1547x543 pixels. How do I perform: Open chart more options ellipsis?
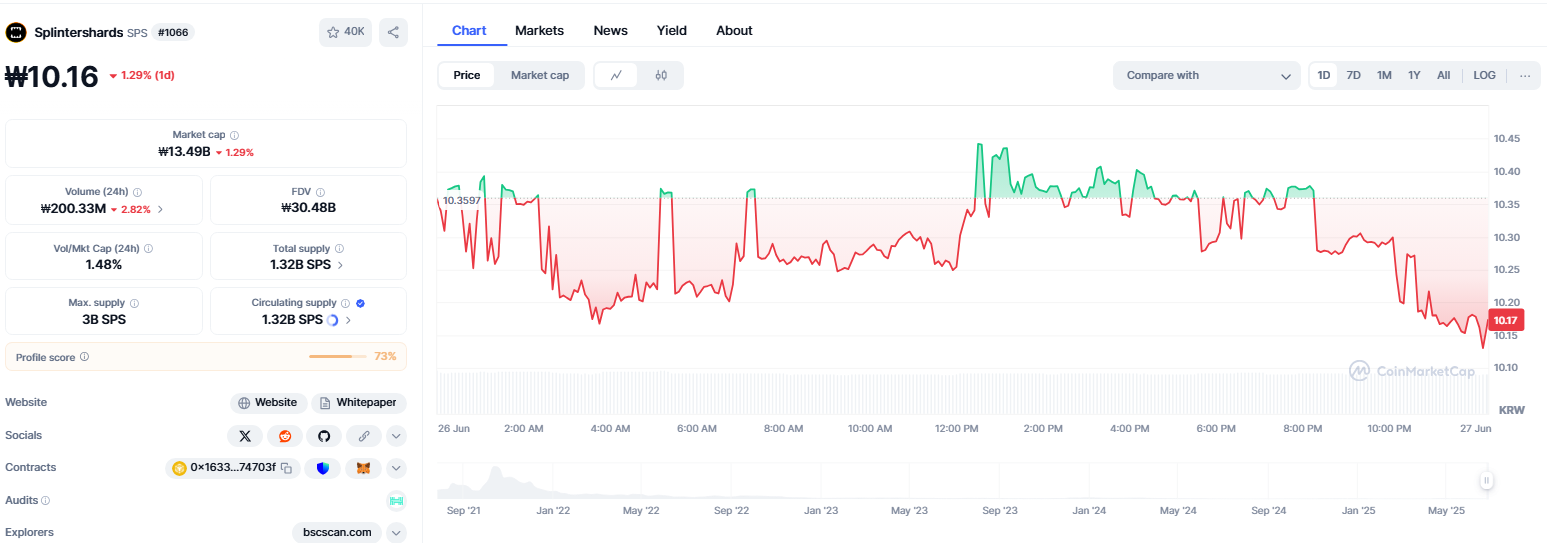1525,75
